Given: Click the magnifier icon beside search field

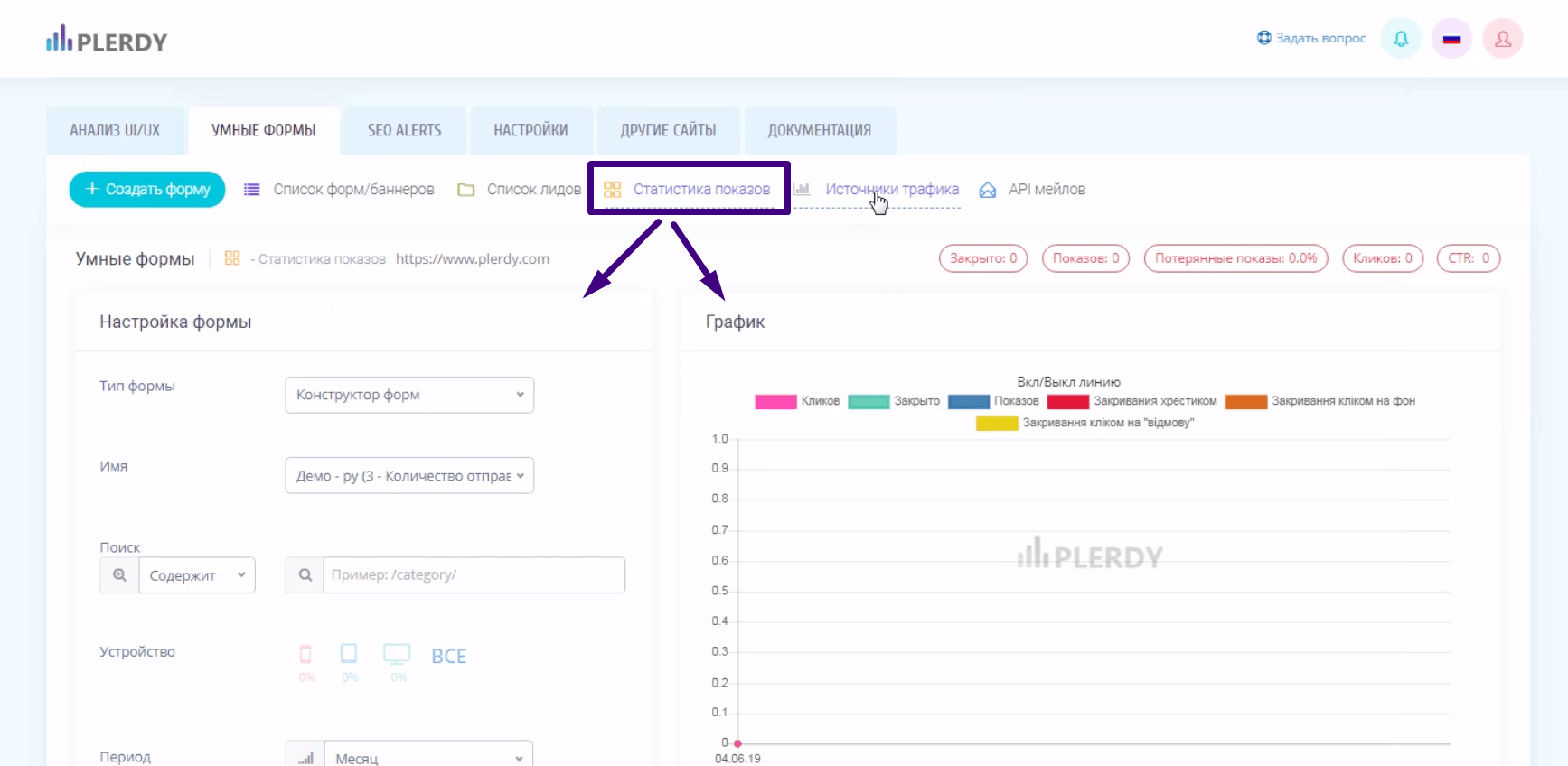Looking at the screenshot, I should coord(305,575).
